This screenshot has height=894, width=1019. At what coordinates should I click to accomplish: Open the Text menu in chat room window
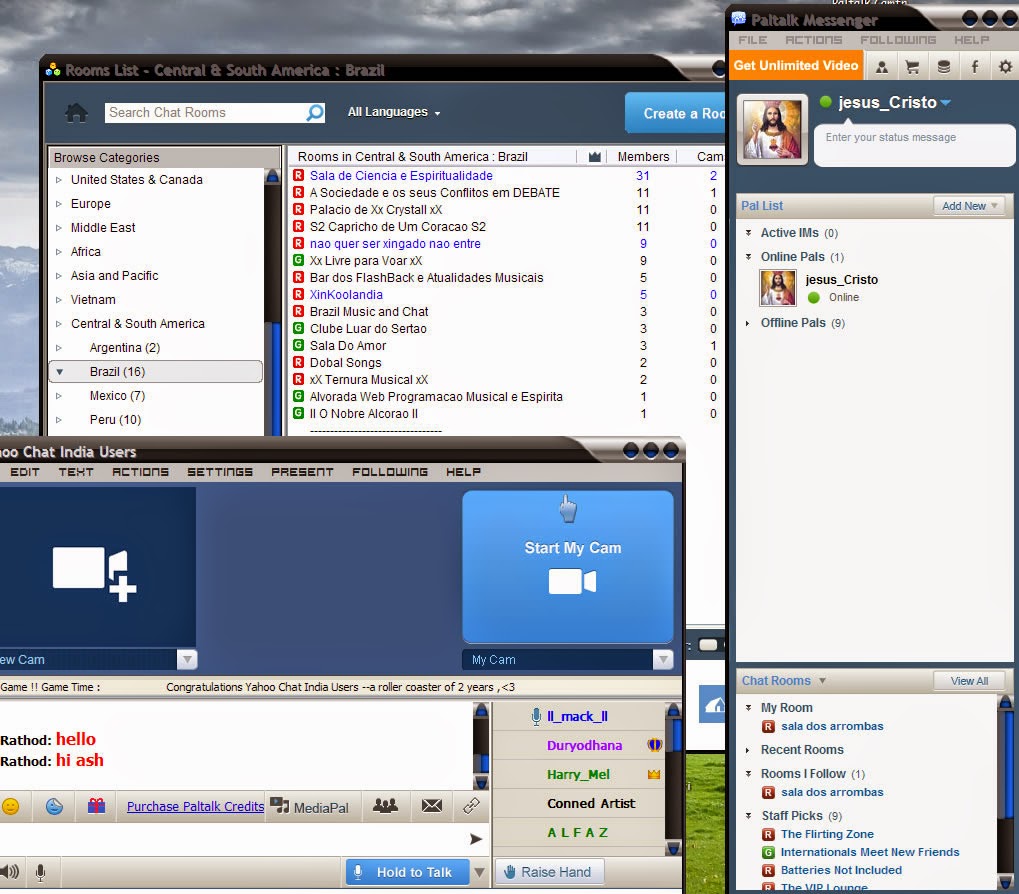point(76,472)
